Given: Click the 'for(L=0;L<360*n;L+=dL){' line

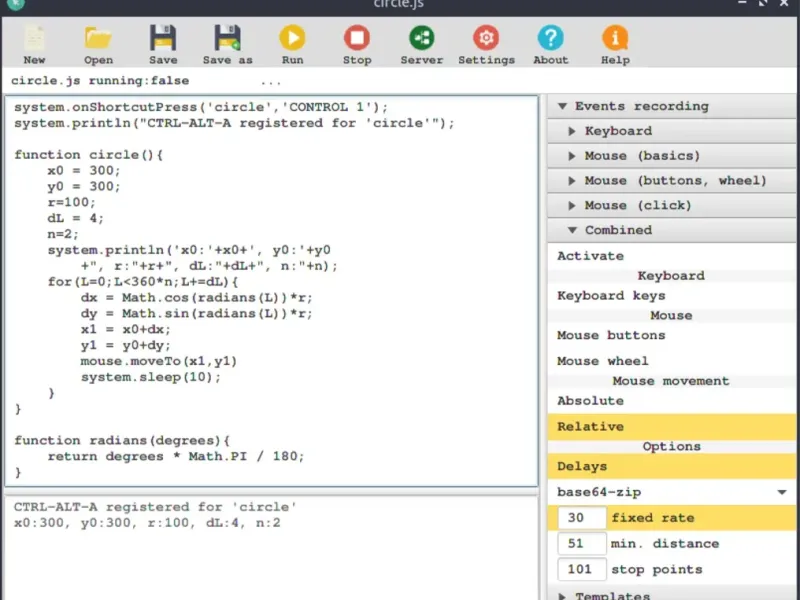Looking at the screenshot, I should tap(143, 282).
